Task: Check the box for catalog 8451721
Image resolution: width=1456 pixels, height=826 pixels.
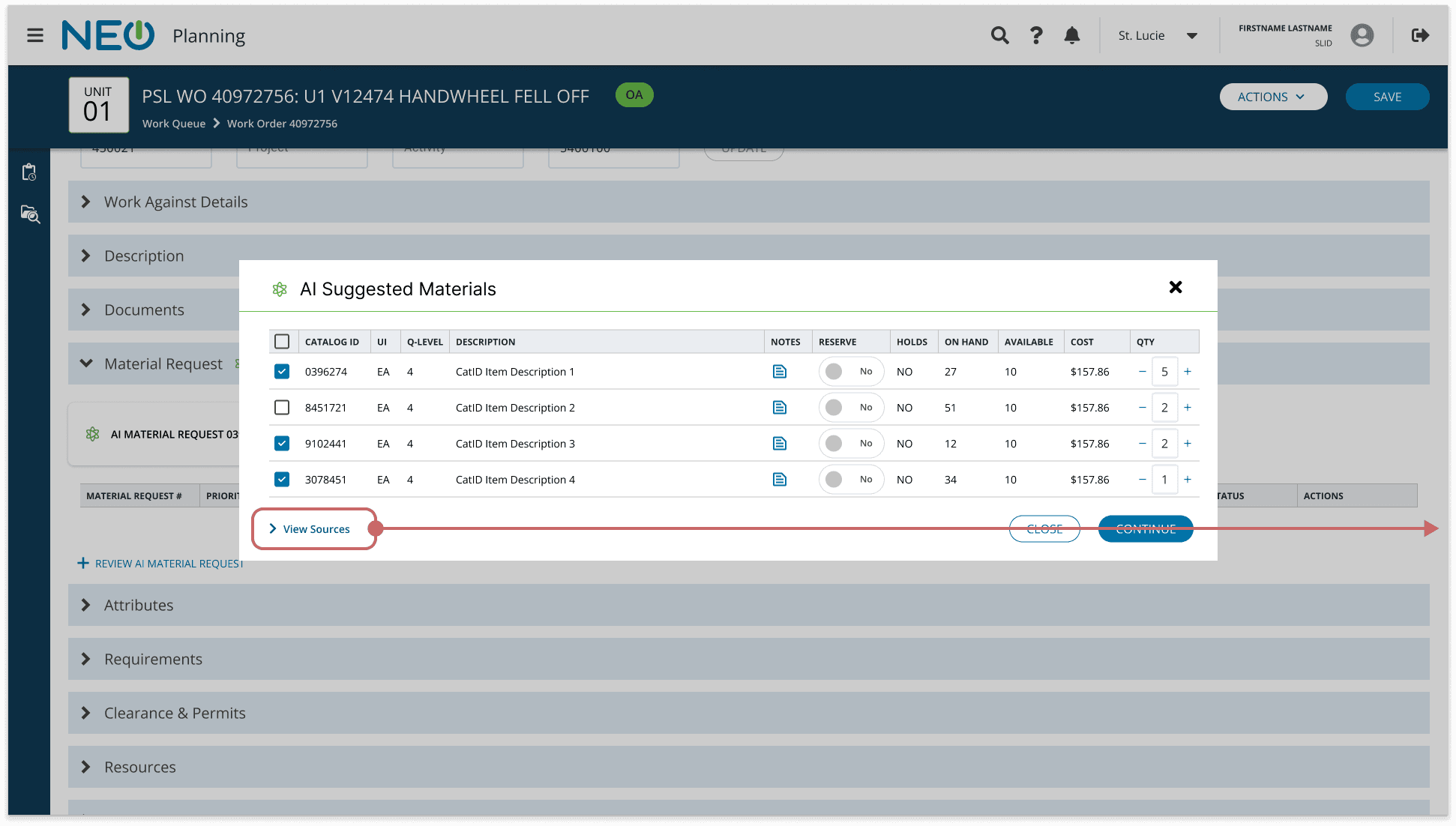Action: tap(282, 408)
